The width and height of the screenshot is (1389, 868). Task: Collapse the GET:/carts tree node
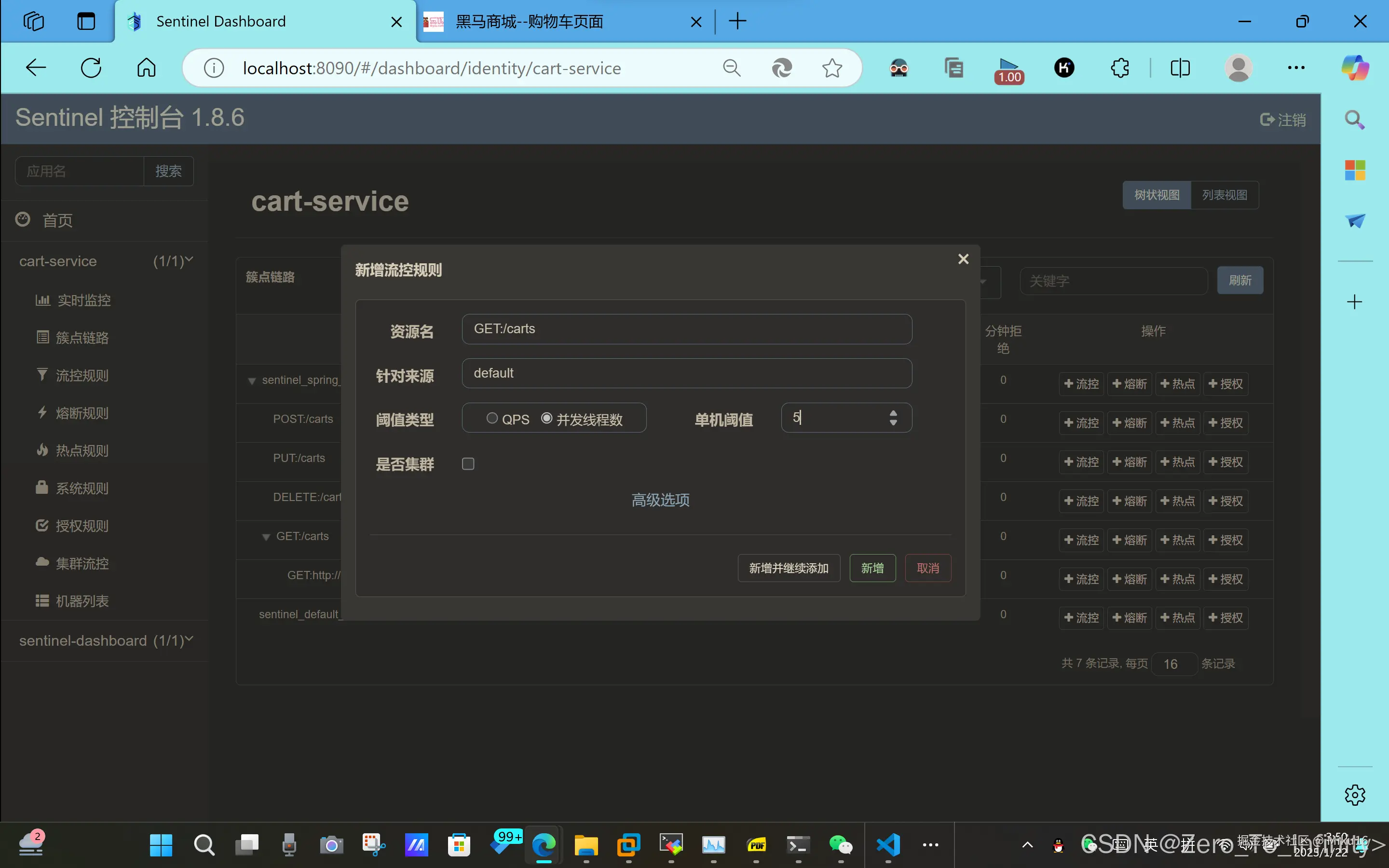[266, 536]
